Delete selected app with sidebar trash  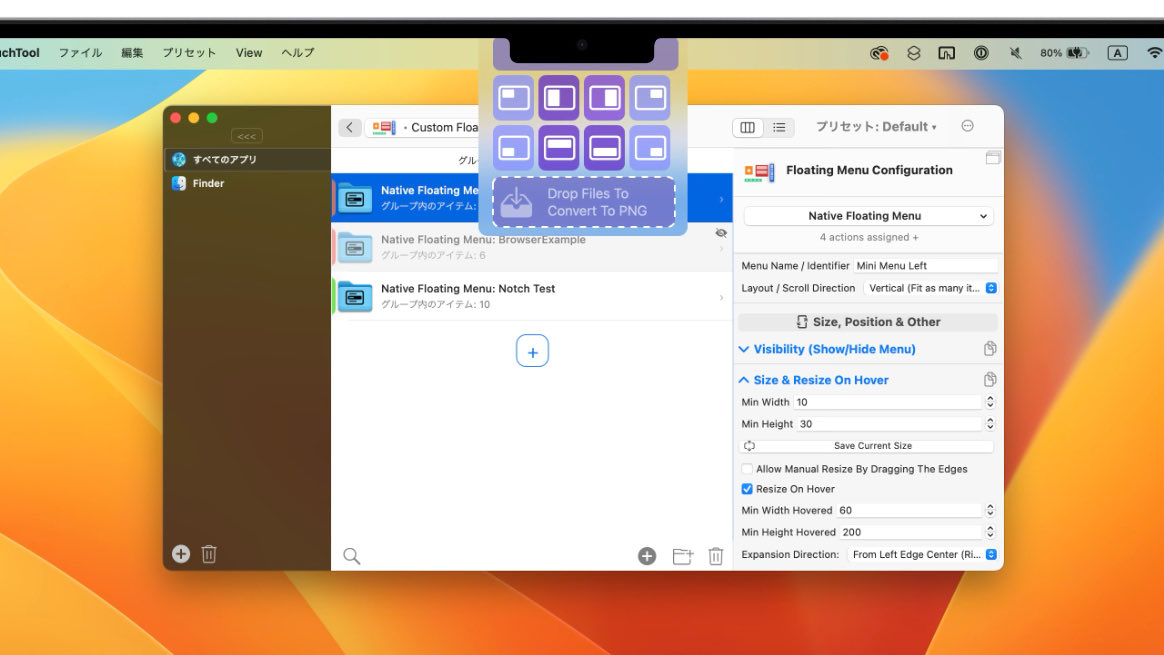click(x=209, y=554)
